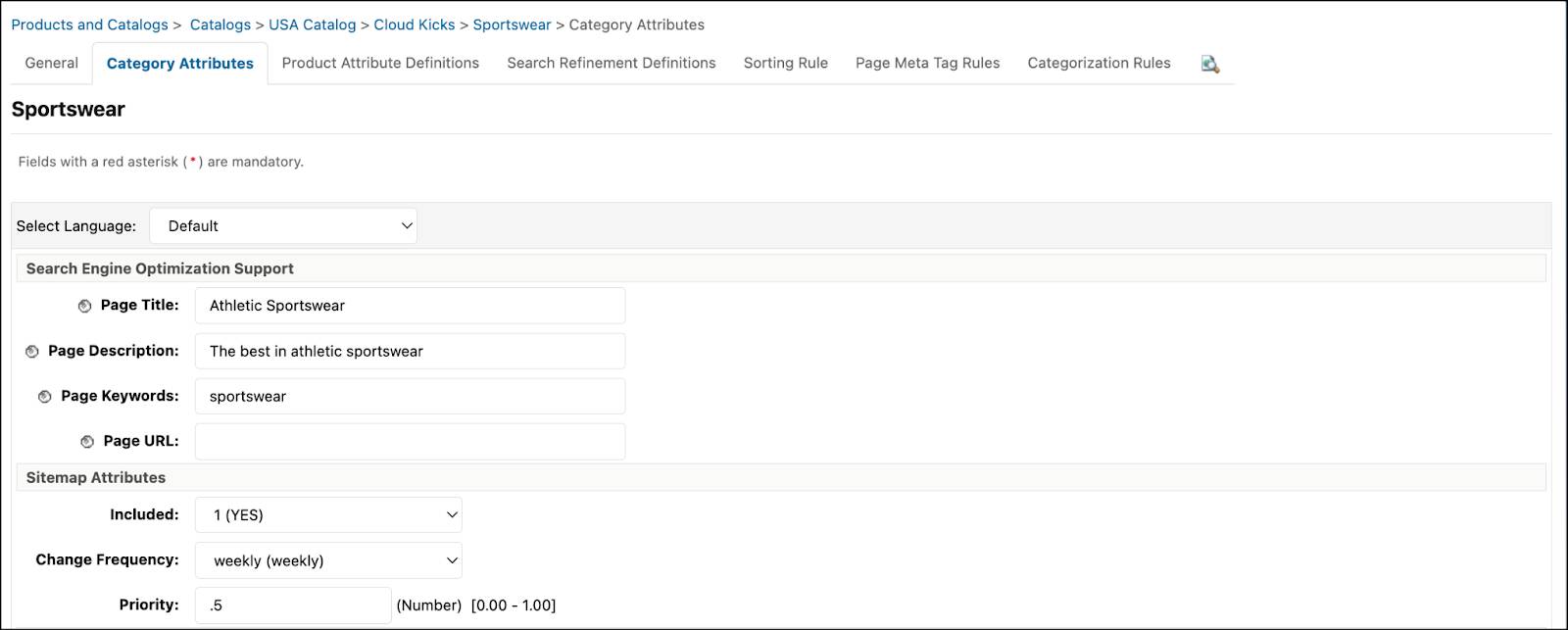Open the Catalogs breadcrumb link
This screenshot has height=630, width=1568.
pos(220,24)
